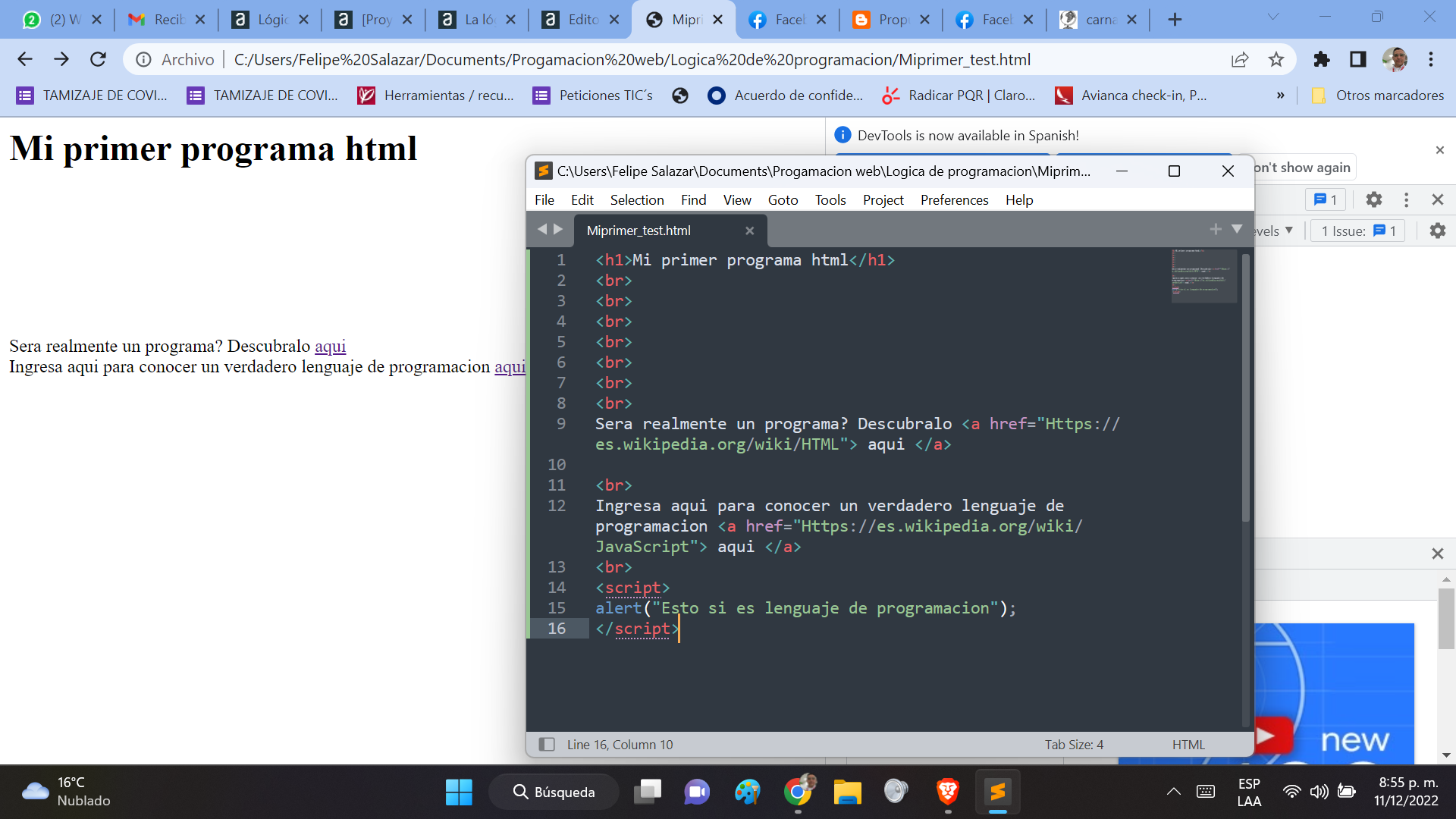Go to next tab arrow in Sublime
The width and height of the screenshot is (1456, 819).
(558, 229)
